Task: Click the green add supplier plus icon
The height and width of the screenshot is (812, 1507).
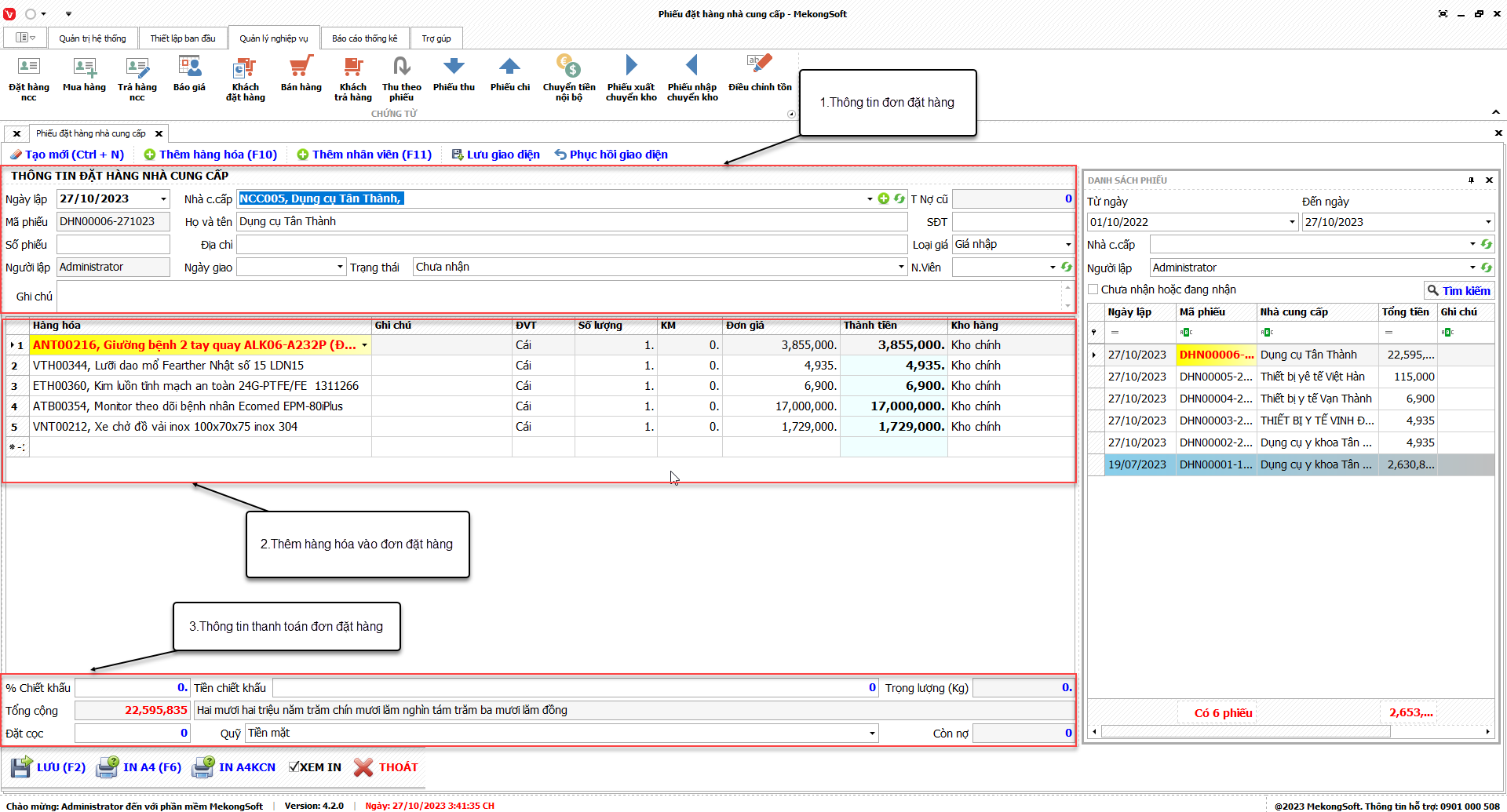Action: [x=884, y=199]
